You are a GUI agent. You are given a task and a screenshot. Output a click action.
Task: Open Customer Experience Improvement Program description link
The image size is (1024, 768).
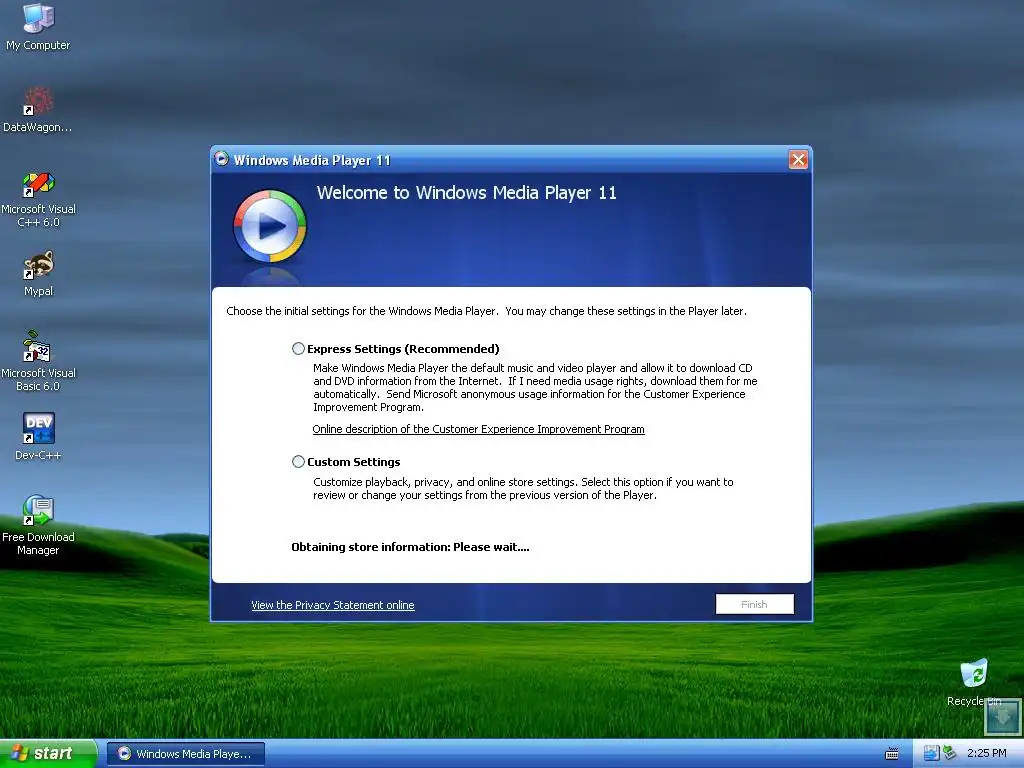(x=478, y=429)
